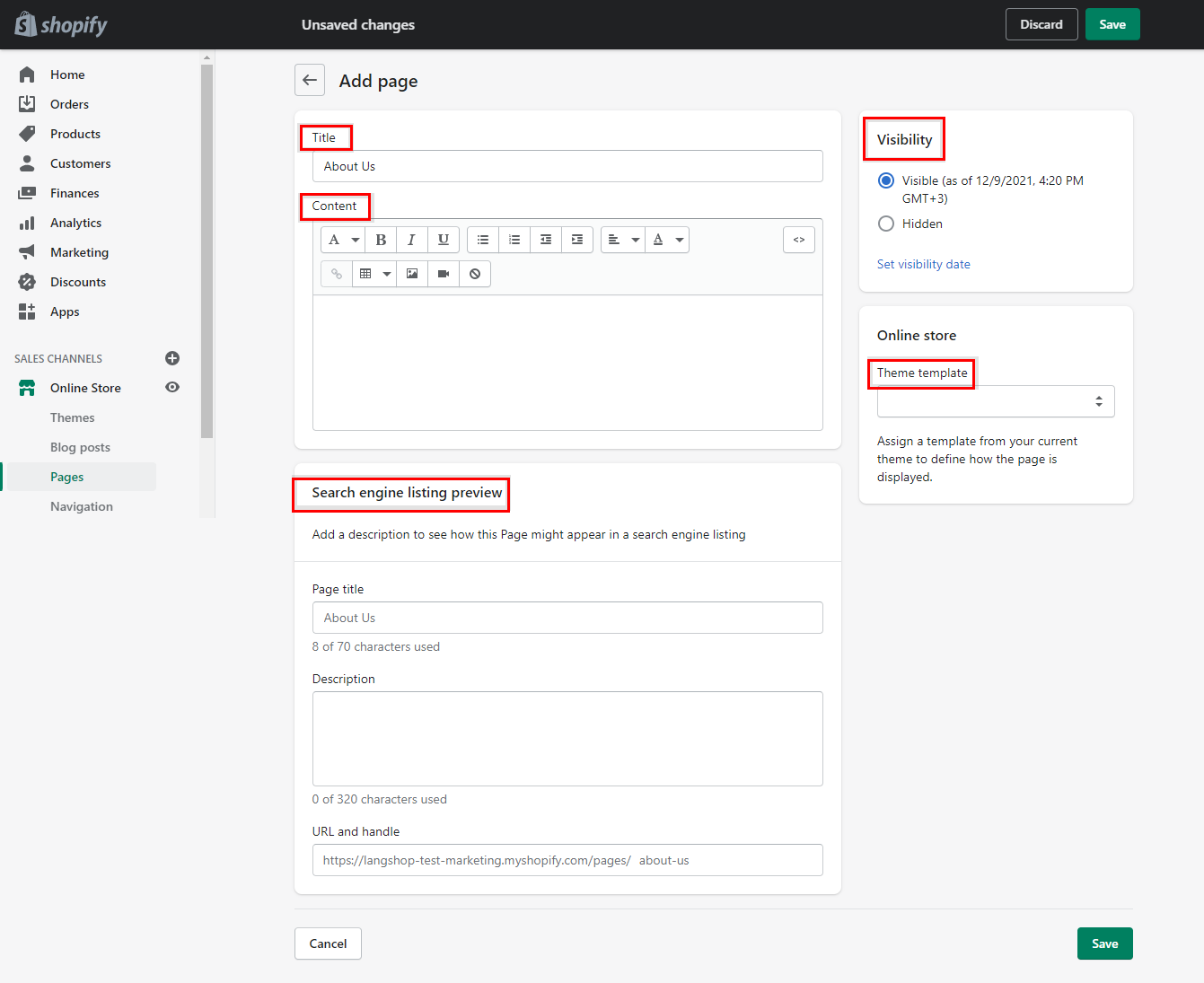Go back using the arrow button
This screenshot has width=1204, height=983.
point(310,80)
